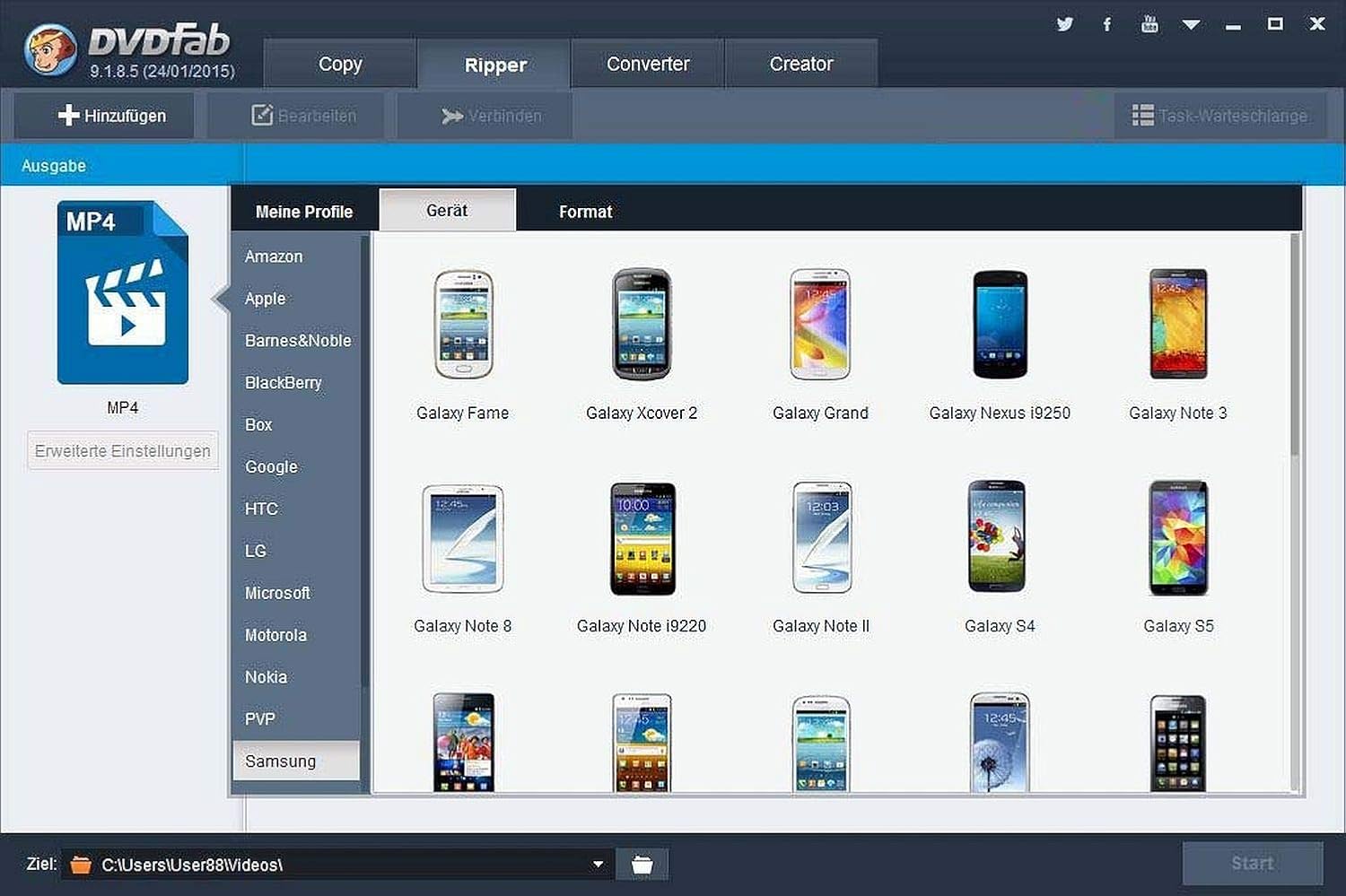1346x896 pixels.
Task: Switch to the Ripper module tab
Action: tap(495, 64)
